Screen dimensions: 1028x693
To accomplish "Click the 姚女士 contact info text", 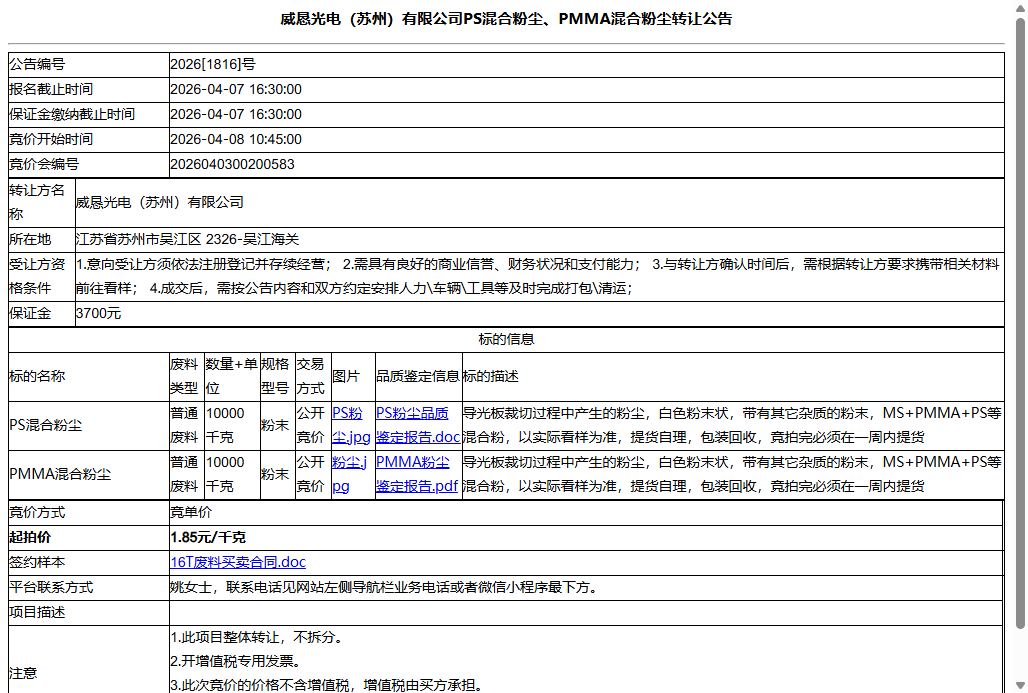I will point(384,587).
